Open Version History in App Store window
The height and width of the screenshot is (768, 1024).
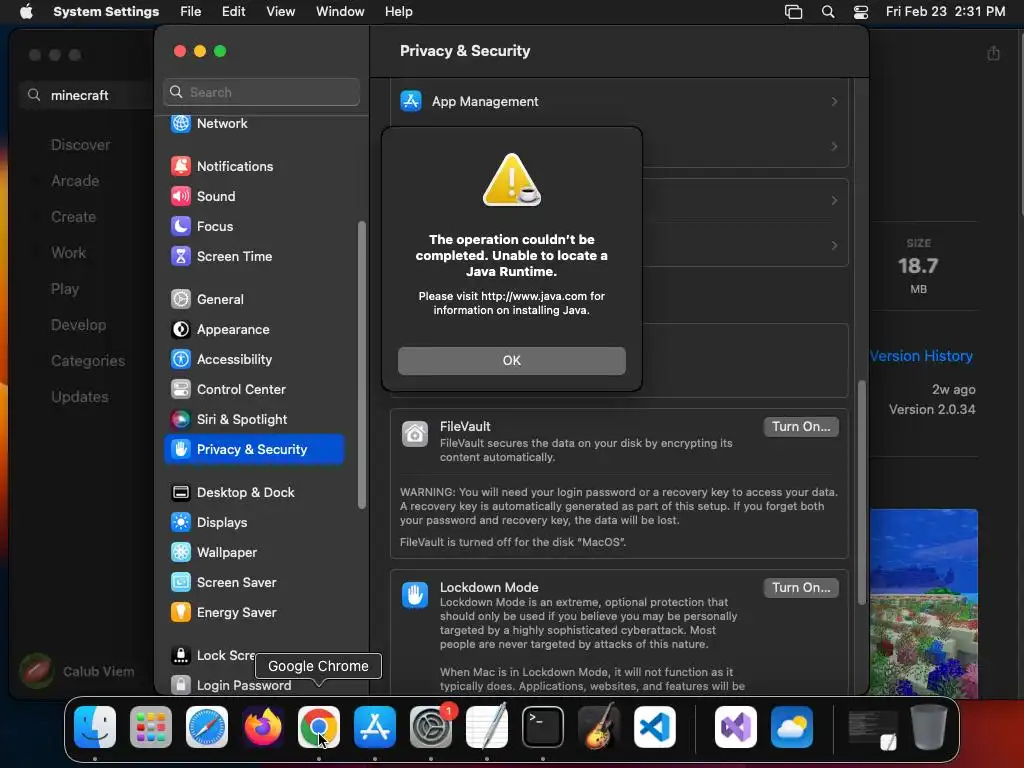click(921, 356)
